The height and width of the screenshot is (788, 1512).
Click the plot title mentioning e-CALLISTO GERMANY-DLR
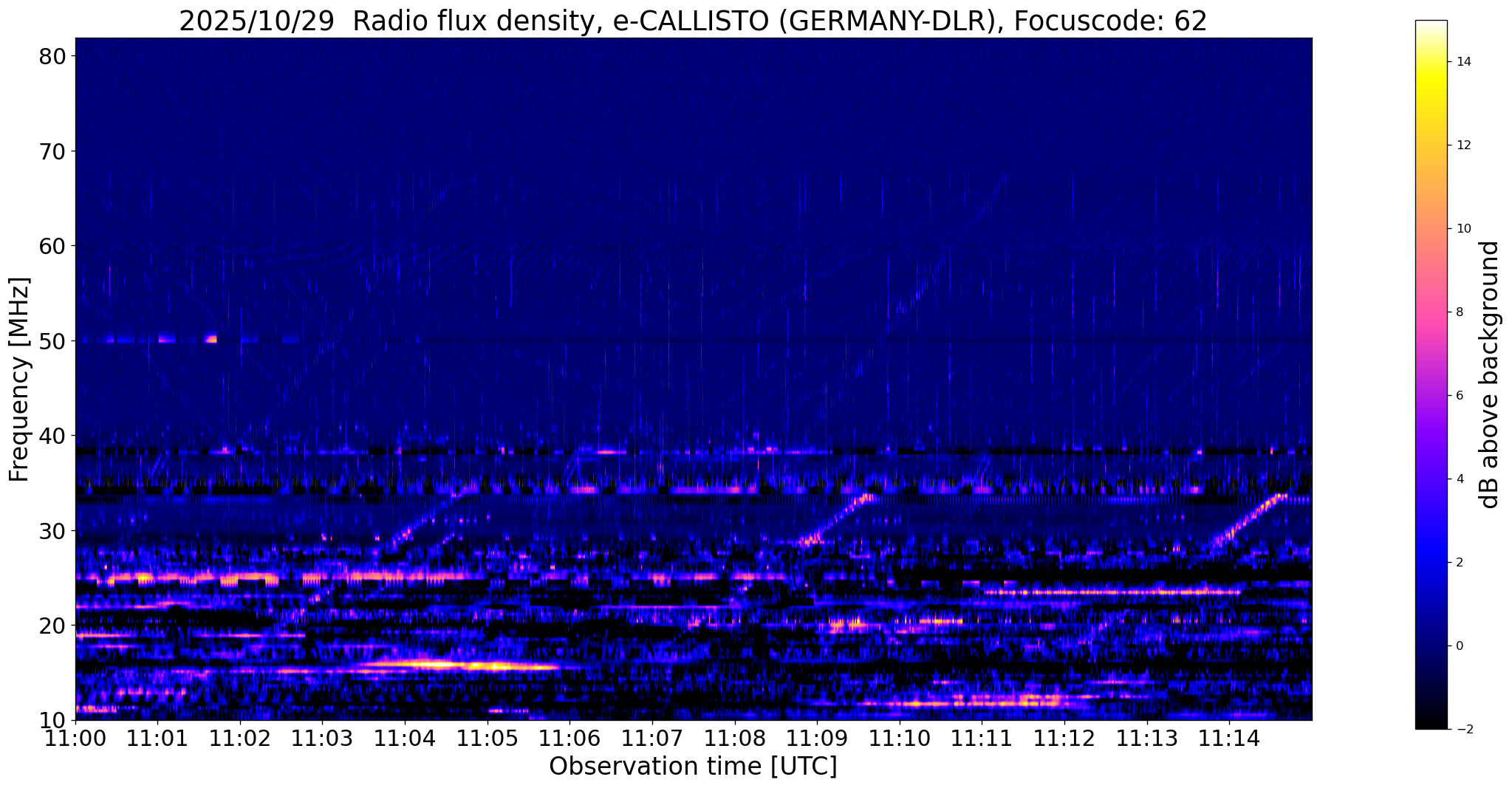pyautogui.click(x=693, y=21)
